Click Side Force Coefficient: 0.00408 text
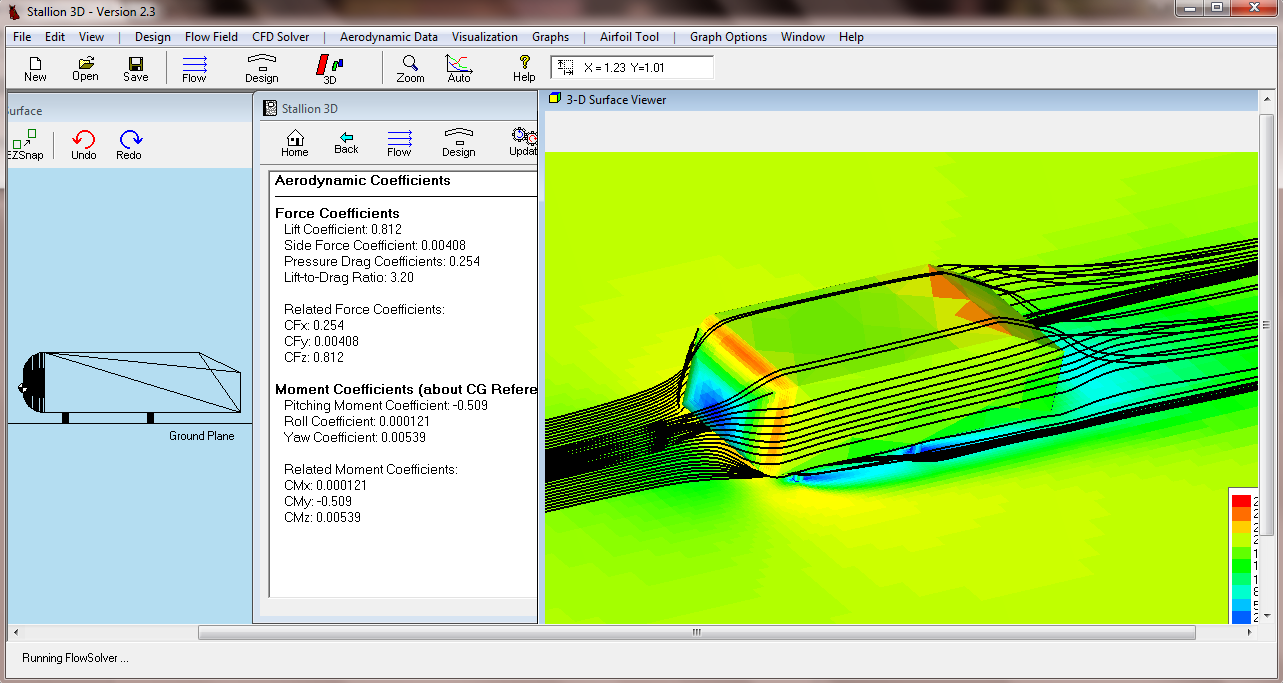 click(x=375, y=245)
